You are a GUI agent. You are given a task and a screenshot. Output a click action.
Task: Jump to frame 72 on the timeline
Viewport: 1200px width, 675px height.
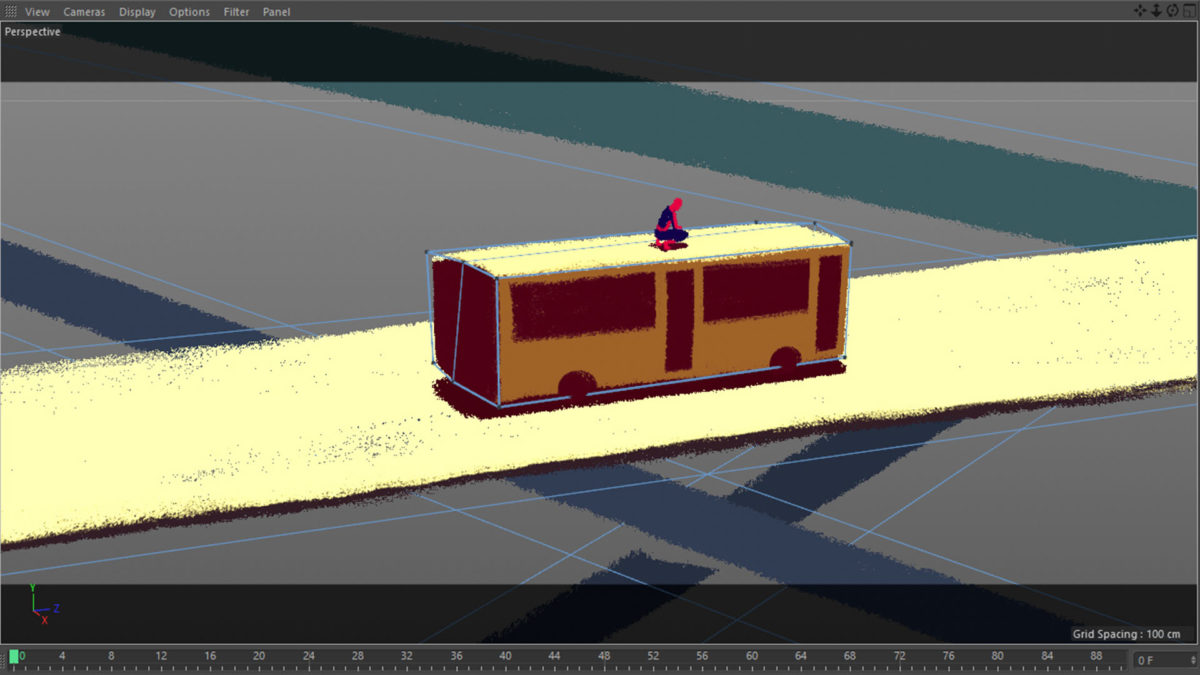[x=899, y=657]
